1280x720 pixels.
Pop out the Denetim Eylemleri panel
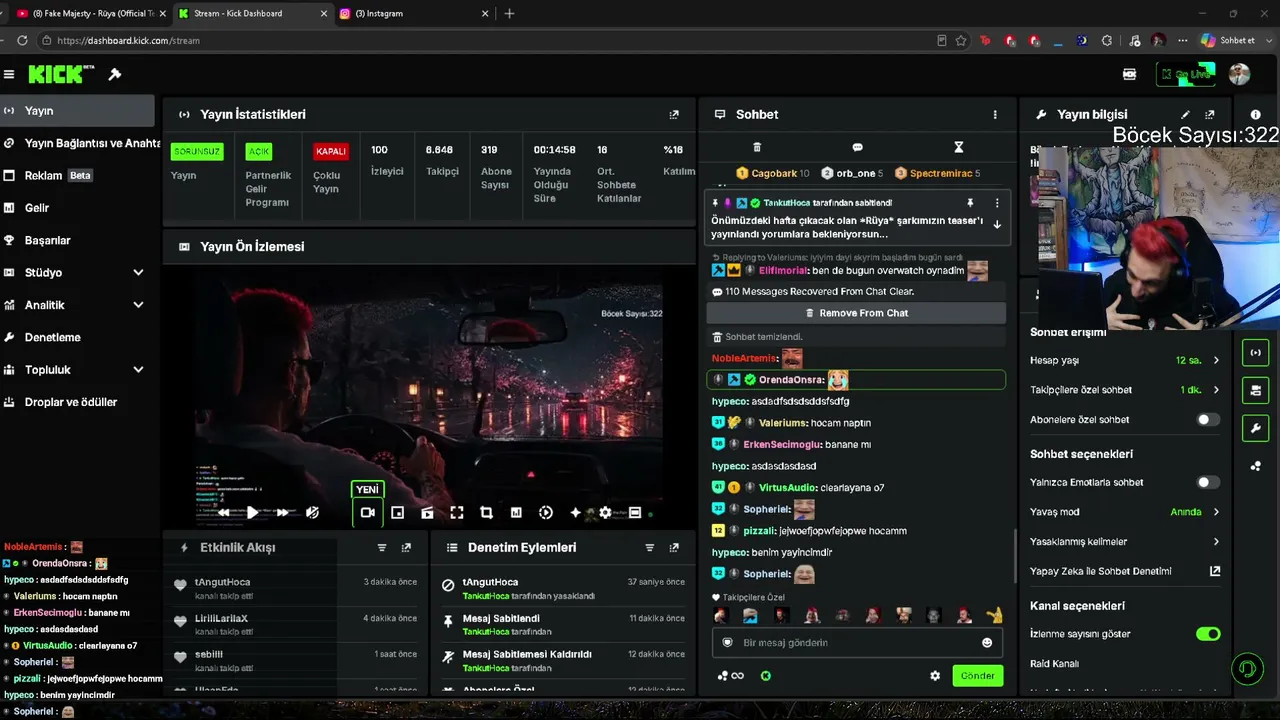point(674,548)
